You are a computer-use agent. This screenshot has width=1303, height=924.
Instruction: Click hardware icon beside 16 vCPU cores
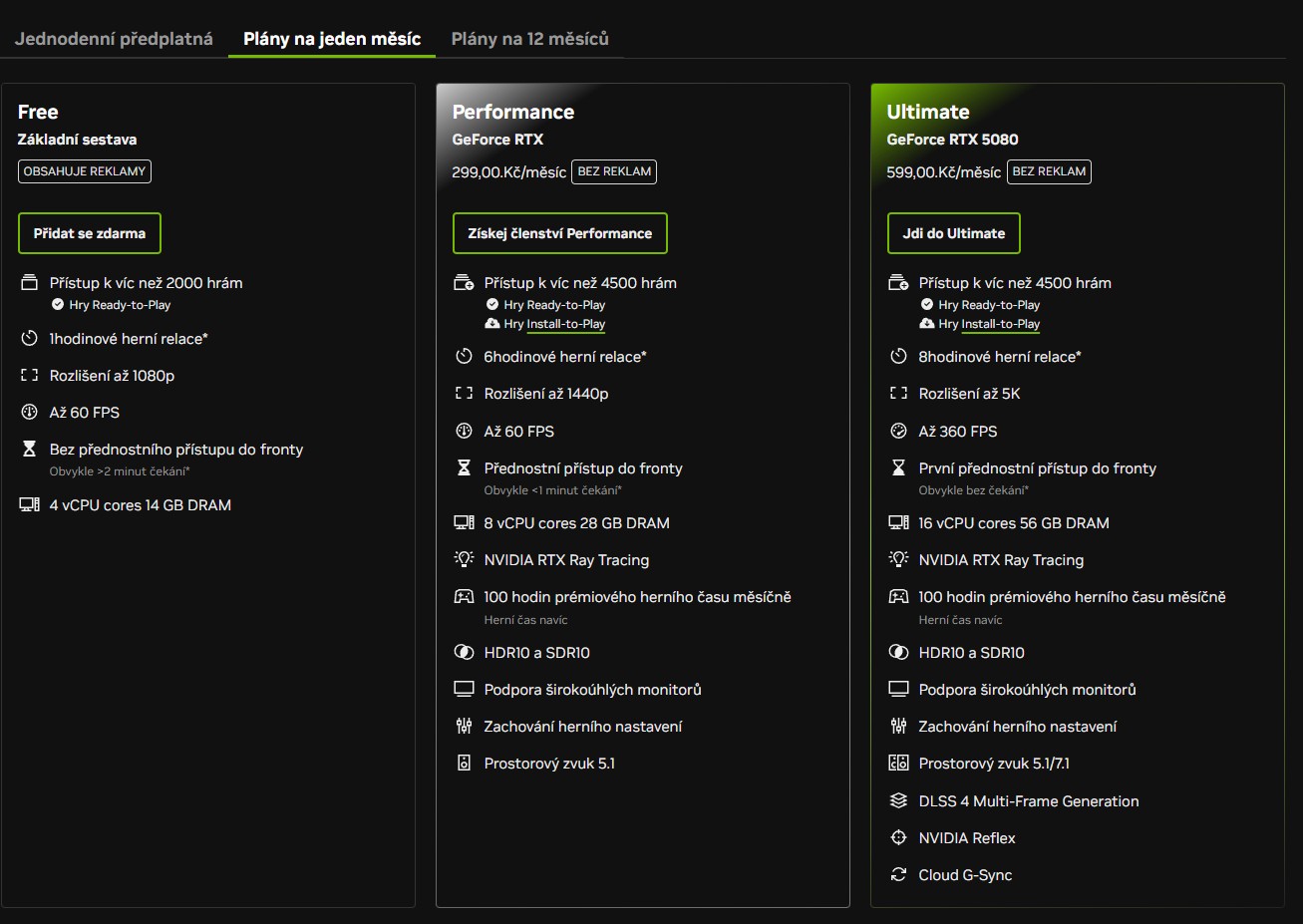[x=898, y=523]
